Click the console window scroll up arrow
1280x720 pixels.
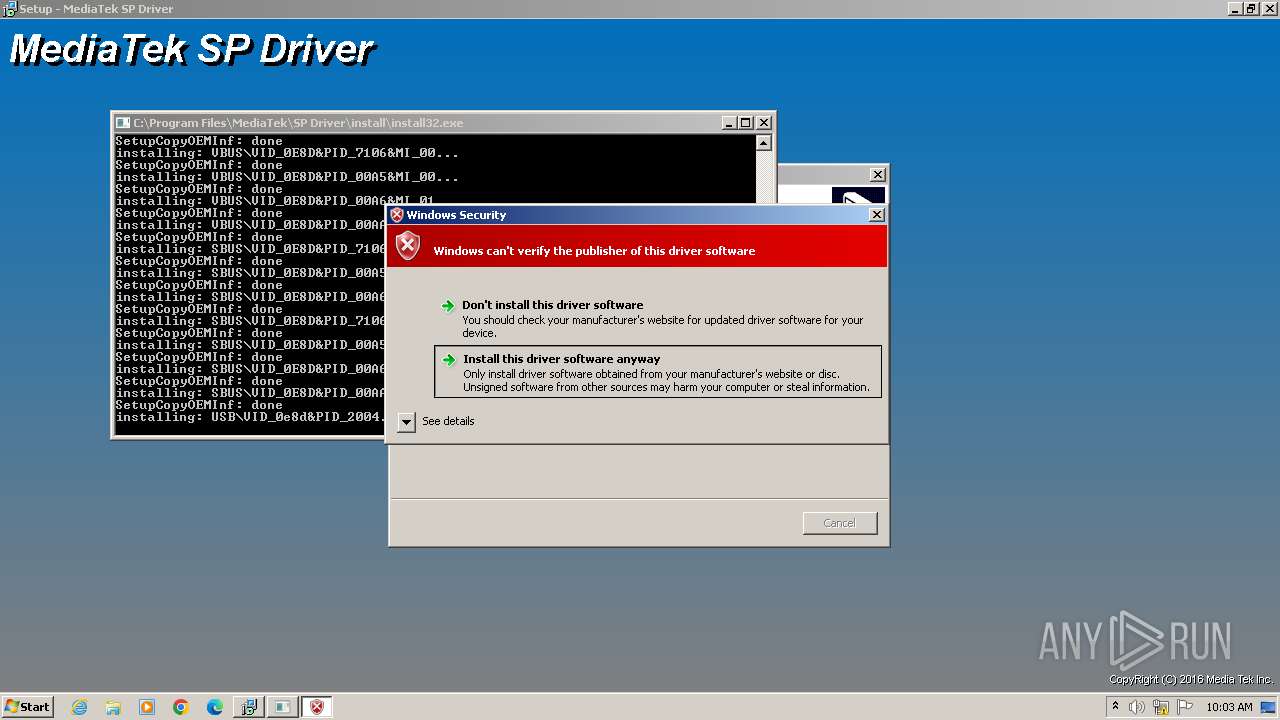click(764, 143)
